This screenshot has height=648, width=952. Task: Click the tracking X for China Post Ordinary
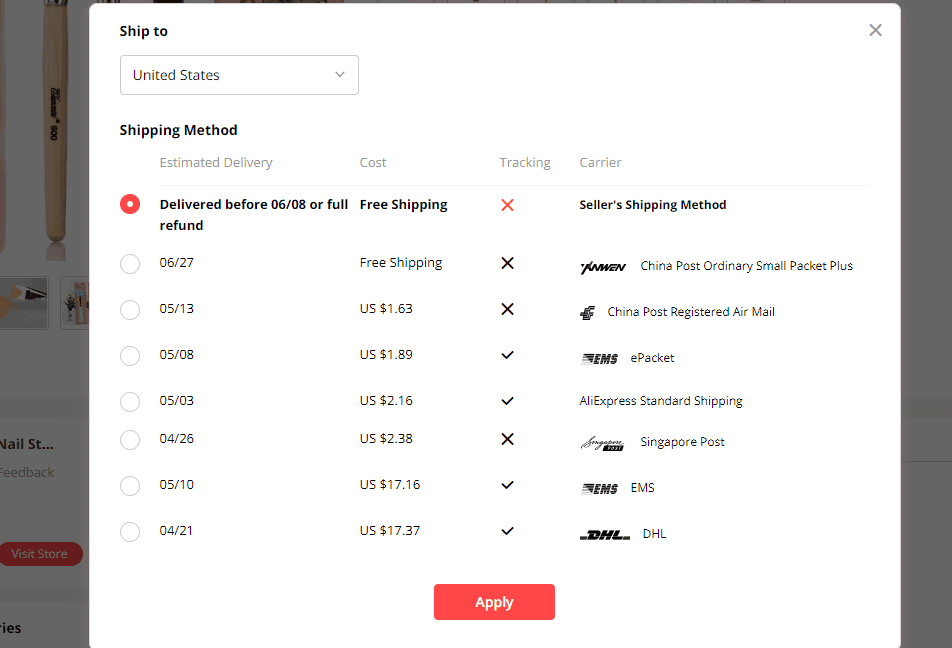pos(508,263)
